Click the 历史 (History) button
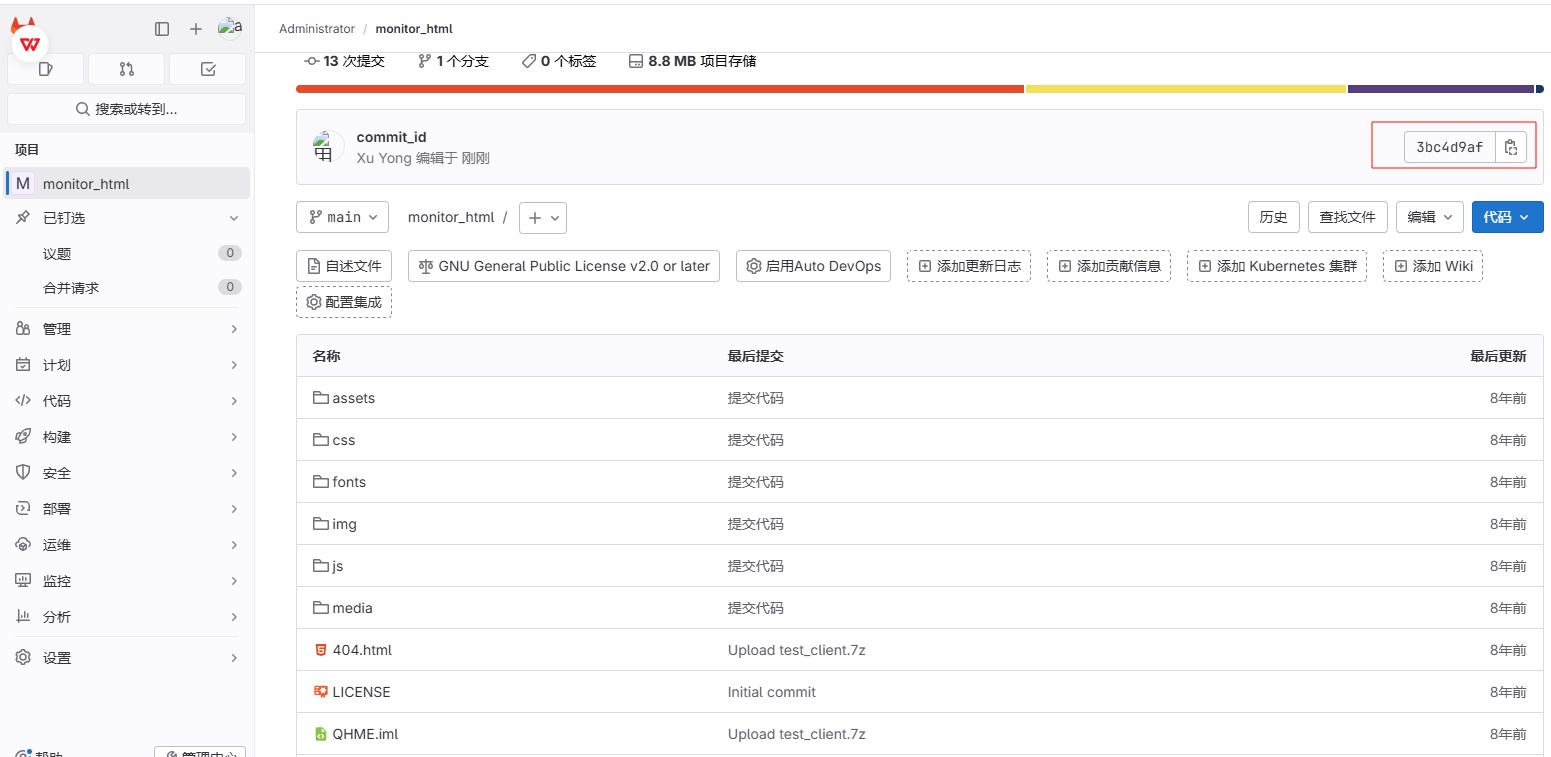 [x=1273, y=217]
